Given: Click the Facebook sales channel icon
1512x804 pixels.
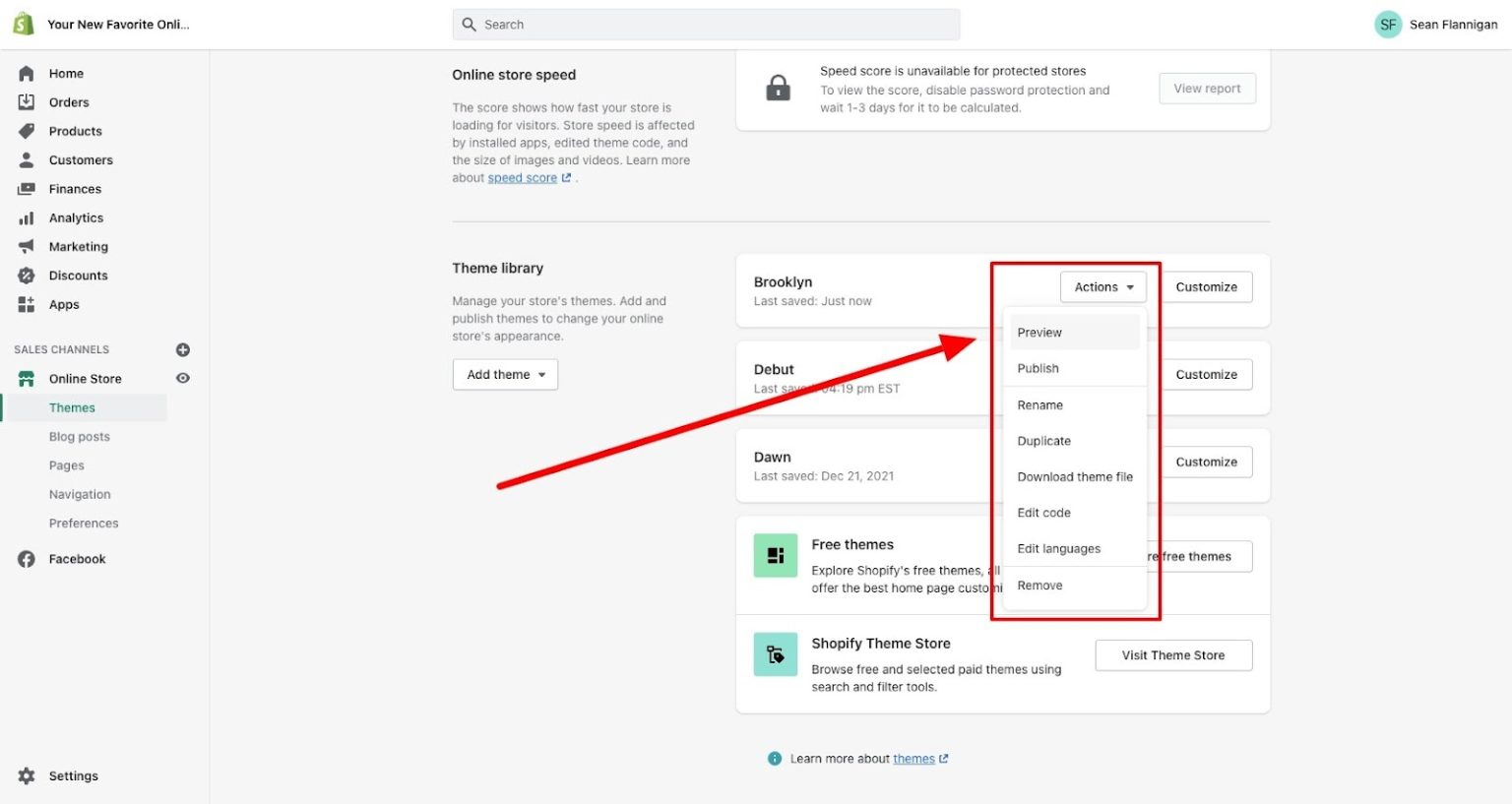Looking at the screenshot, I should [27, 559].
